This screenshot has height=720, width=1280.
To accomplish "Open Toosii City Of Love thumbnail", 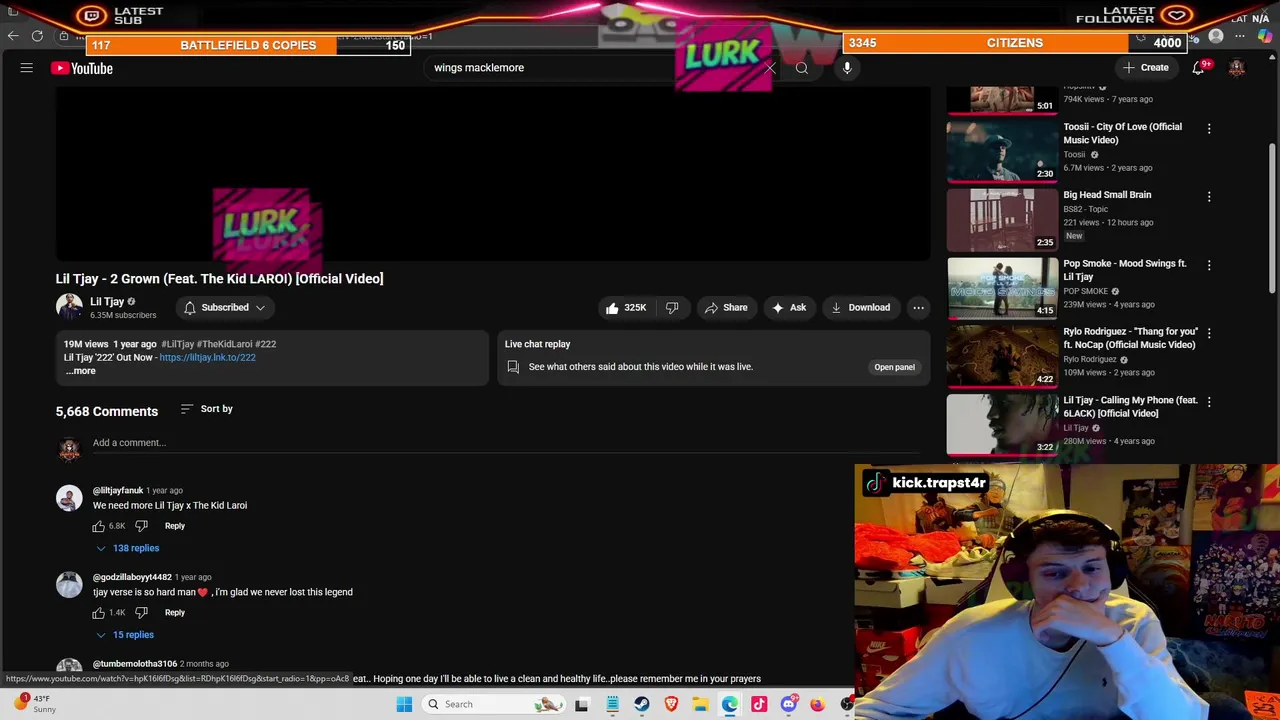I will [1002, 152].
